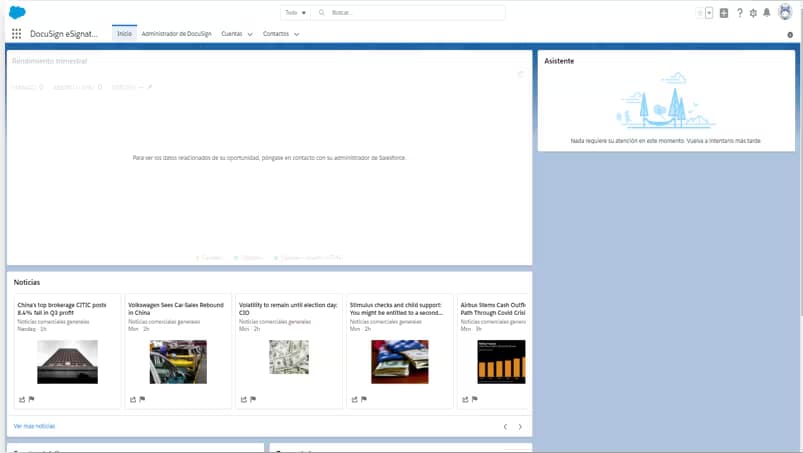
Task: Open the global actions plus icon
Action: coord(724,13)
